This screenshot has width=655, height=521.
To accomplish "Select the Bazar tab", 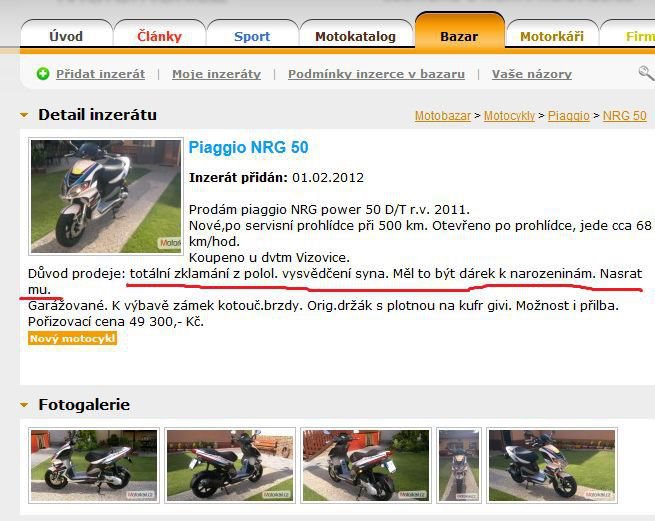I will (x=460, y=34).
